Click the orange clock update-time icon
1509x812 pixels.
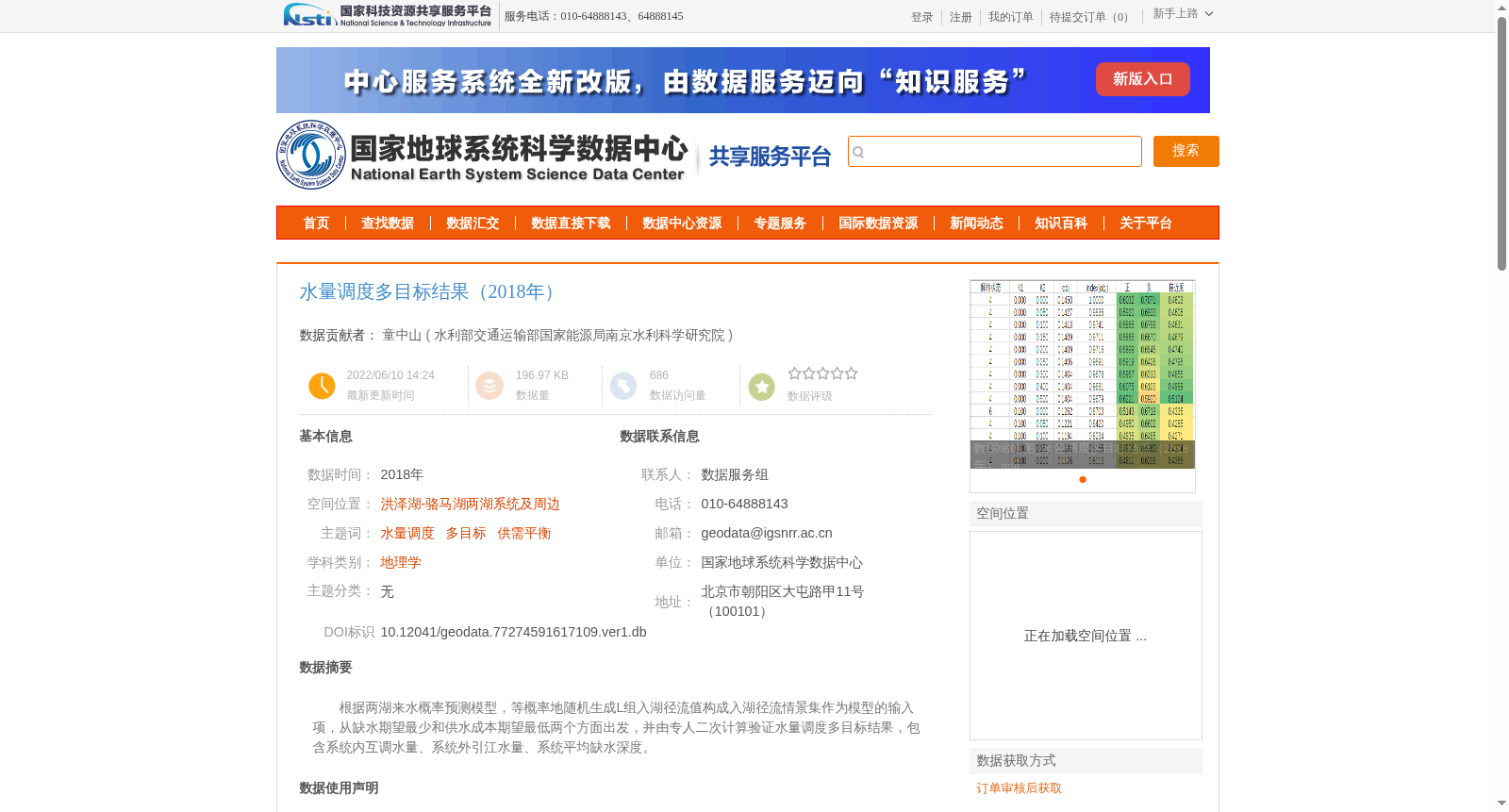(x=322, y=386)
